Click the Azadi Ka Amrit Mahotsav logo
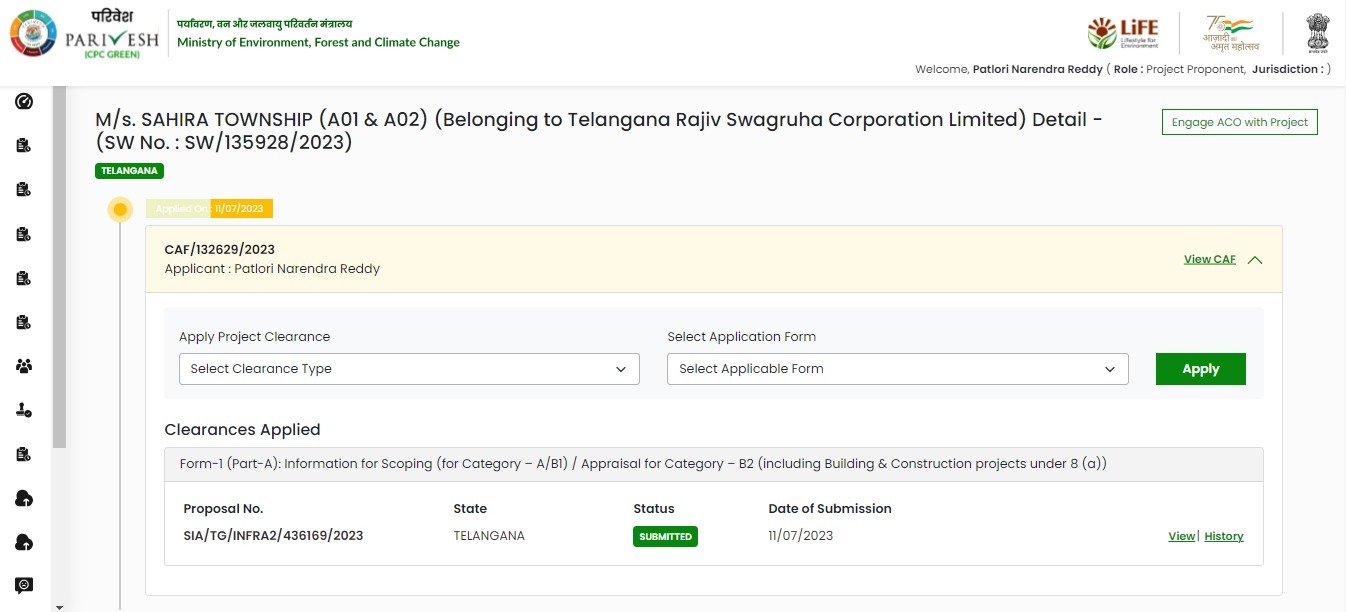Viewport: 1346px width, 612px height. point(1231,33)
